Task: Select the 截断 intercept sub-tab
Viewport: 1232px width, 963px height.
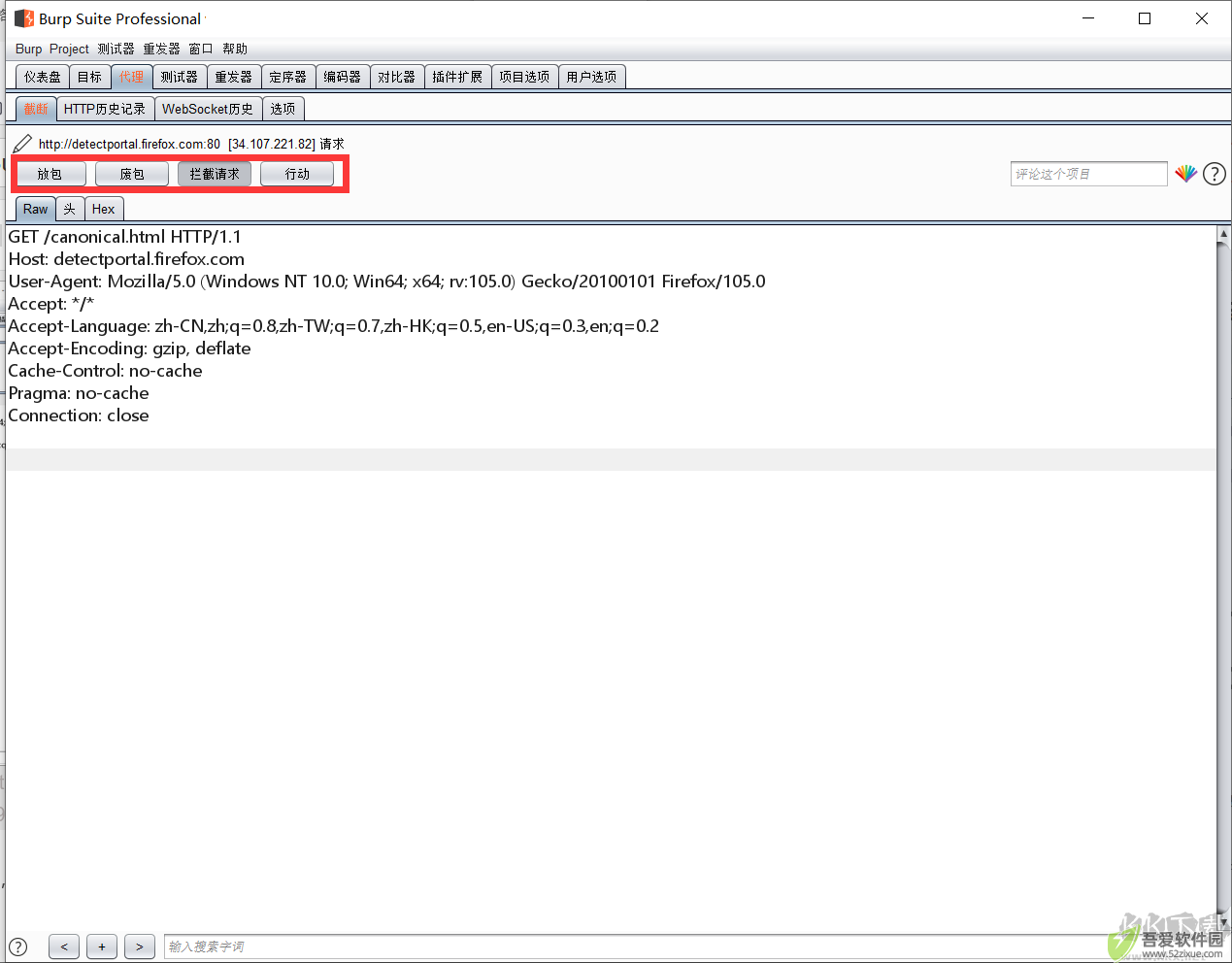Action: 36,109
